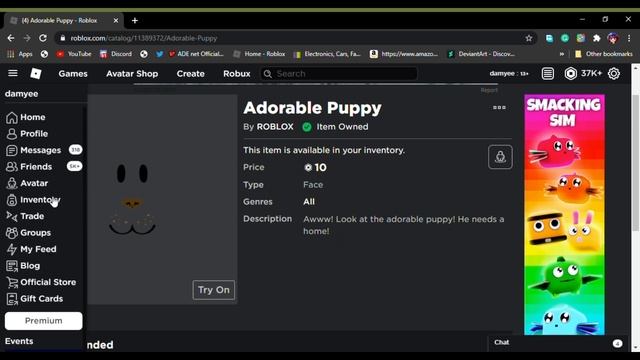The image size is (640, 360).
Task: Click the Events sidebar heading
Action: pyautogui.click(x=19, y=341)
